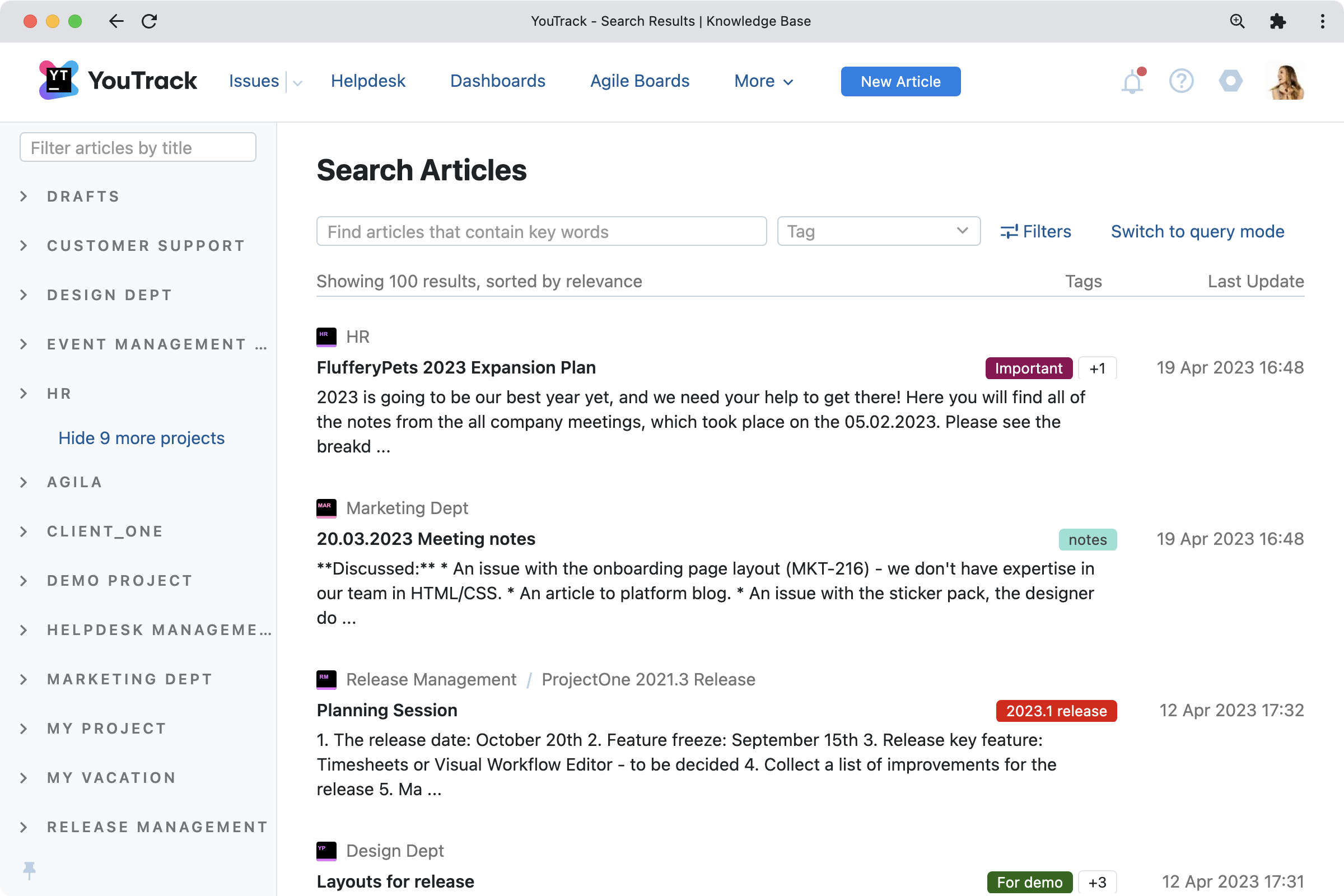
Task: Click Hide 9 more projects
Action: click(x=141, y=438)
